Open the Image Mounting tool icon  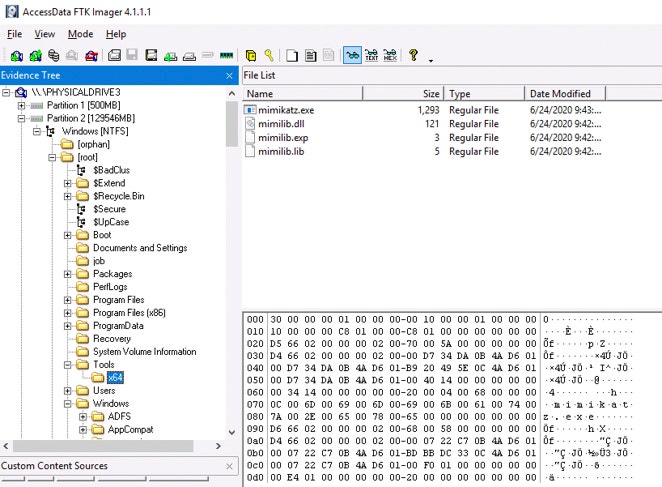(54, 55)
